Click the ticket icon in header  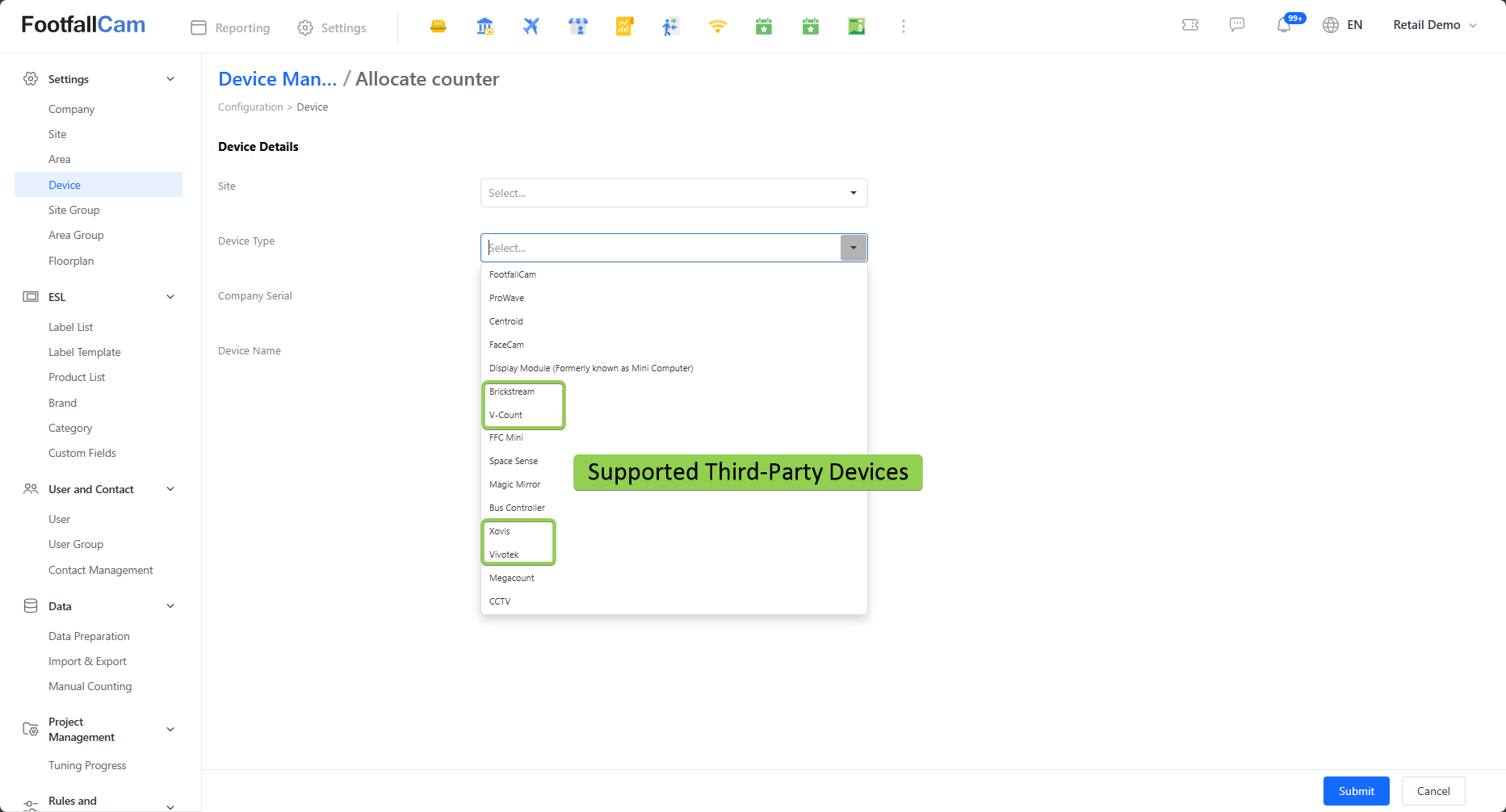[1190, 25]
